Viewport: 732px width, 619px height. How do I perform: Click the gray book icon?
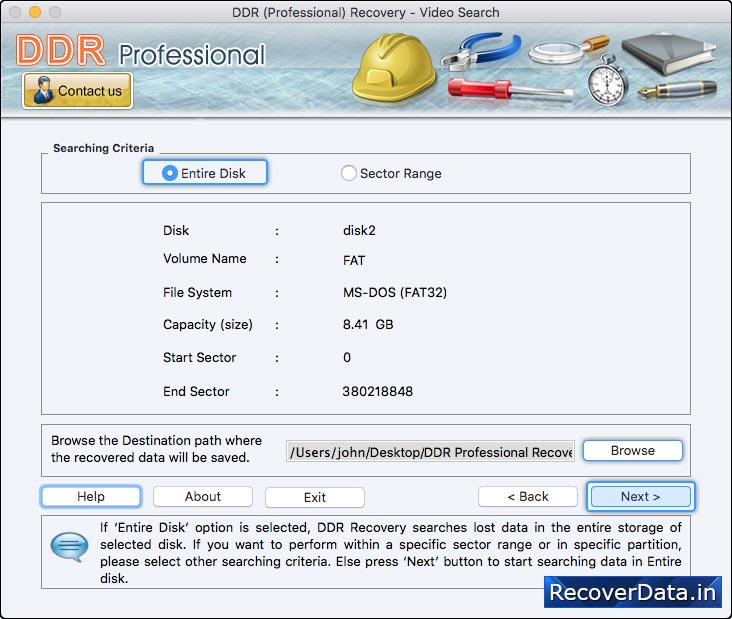pos(669,54)
